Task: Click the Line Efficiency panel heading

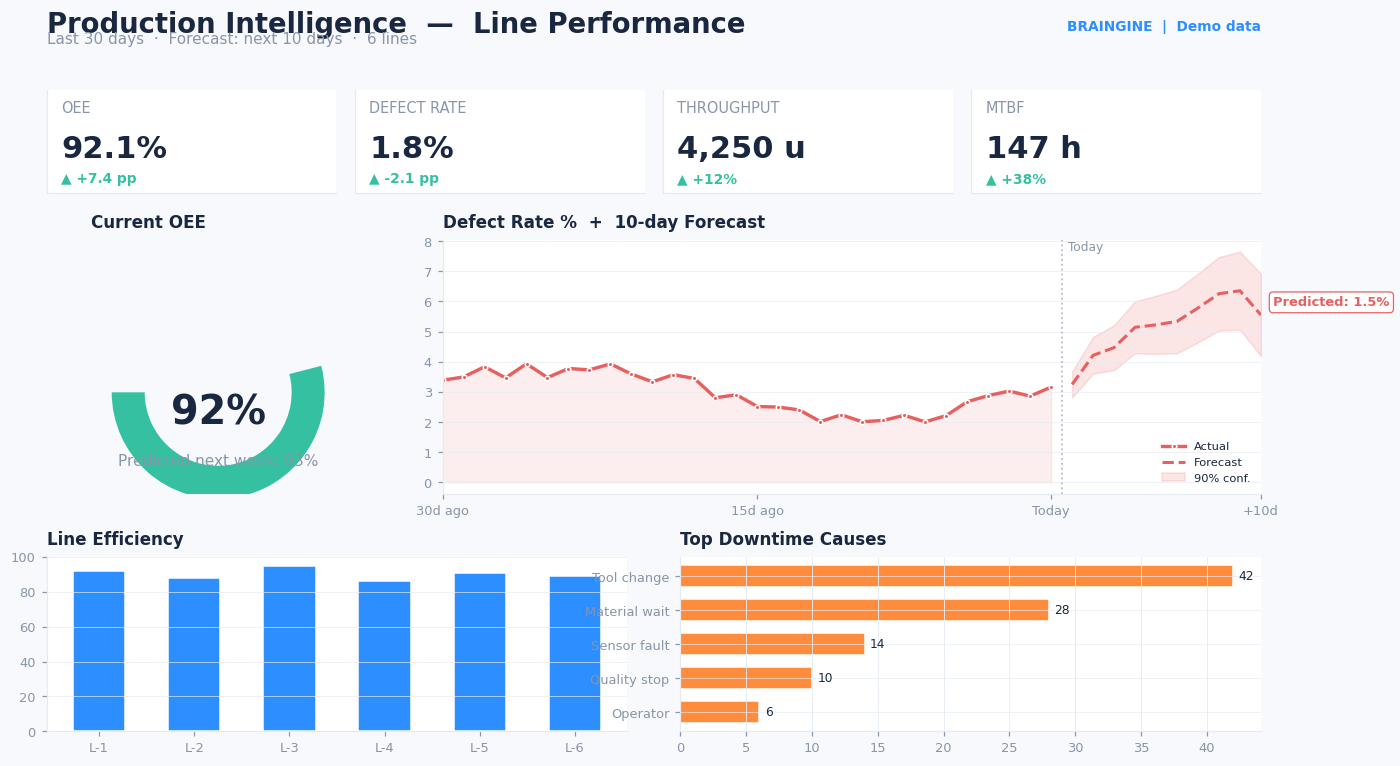Action: pyautogui.click(x=115, y=540)
